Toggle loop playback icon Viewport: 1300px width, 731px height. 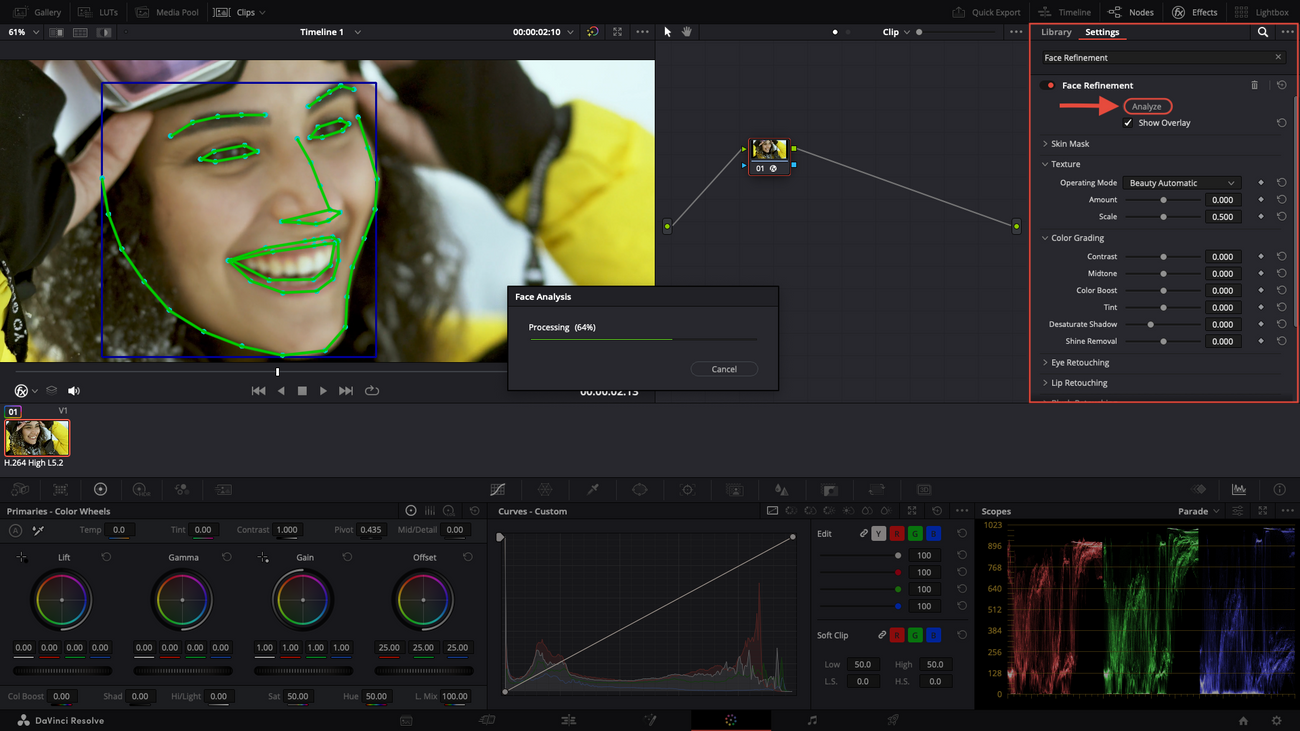(372, 391)
